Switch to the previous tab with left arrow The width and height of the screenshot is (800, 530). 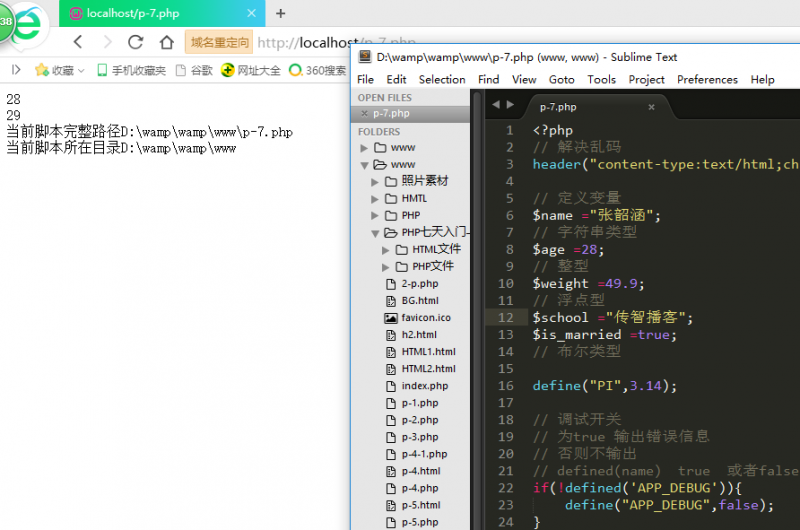[x=496, y=104]
